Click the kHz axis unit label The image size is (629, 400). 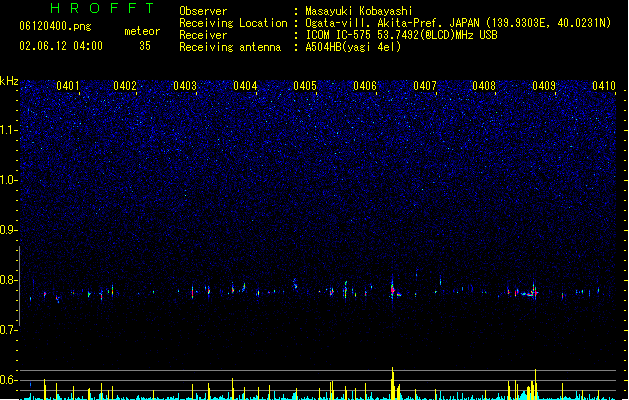pyautogui.click(x=9, y=81)
